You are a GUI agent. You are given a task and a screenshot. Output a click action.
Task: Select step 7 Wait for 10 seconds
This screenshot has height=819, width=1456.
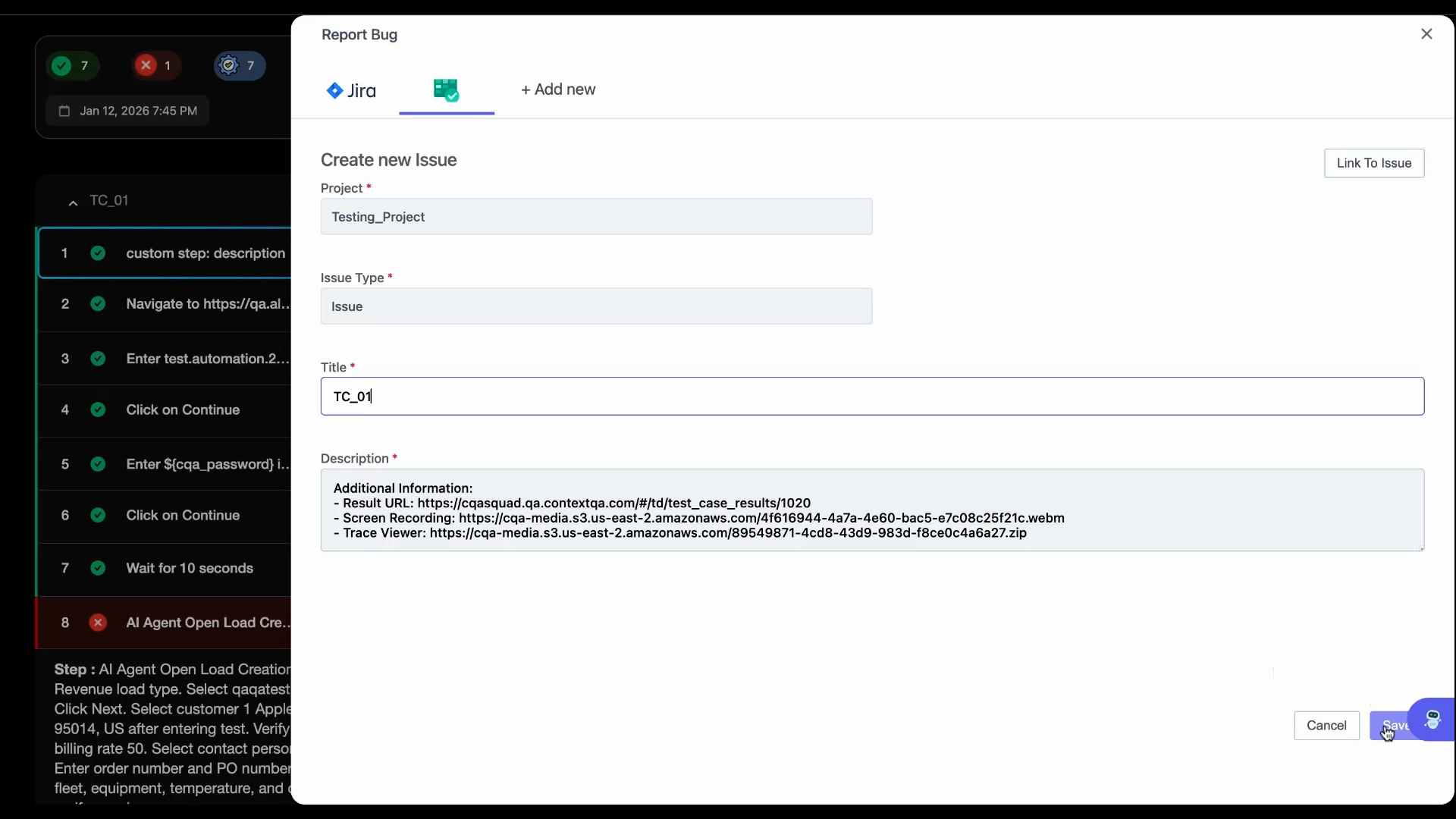(x=190, y=568)
